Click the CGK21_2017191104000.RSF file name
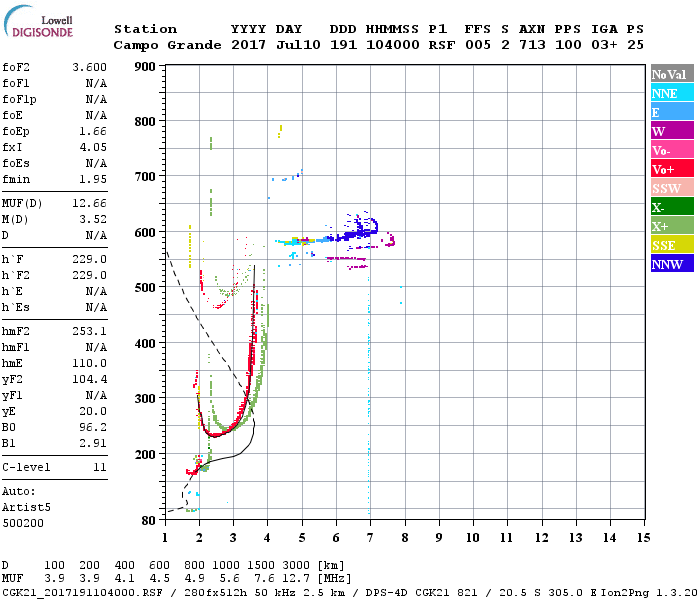 [82, 592]
